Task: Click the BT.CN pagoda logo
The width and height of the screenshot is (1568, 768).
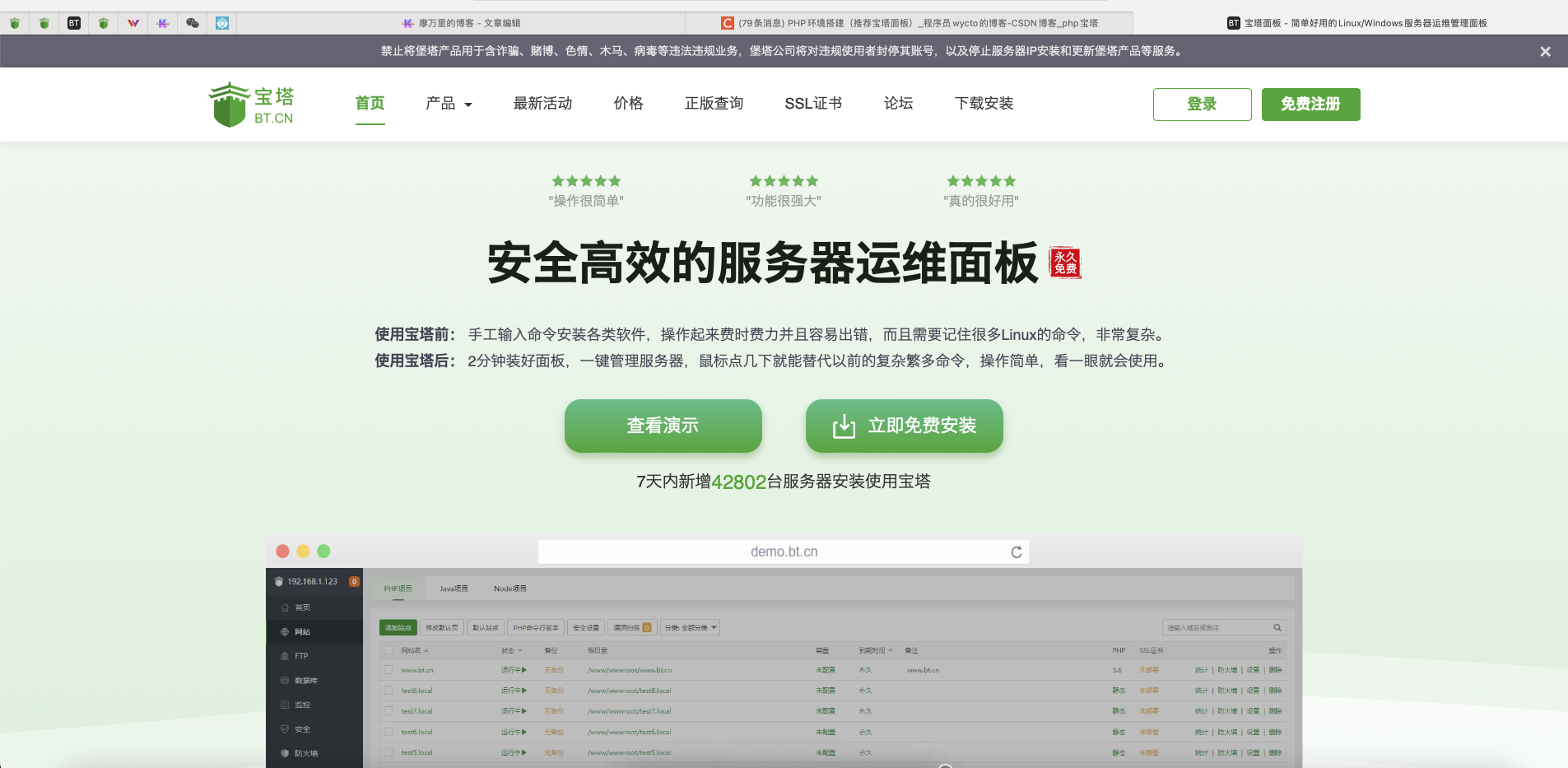Action: (251, 105)
